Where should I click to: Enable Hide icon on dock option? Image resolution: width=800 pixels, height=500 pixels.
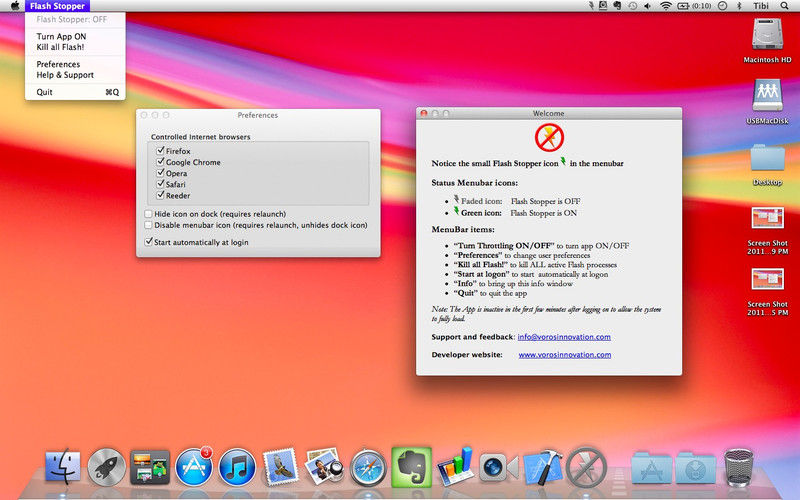click(x=148, y=214)
